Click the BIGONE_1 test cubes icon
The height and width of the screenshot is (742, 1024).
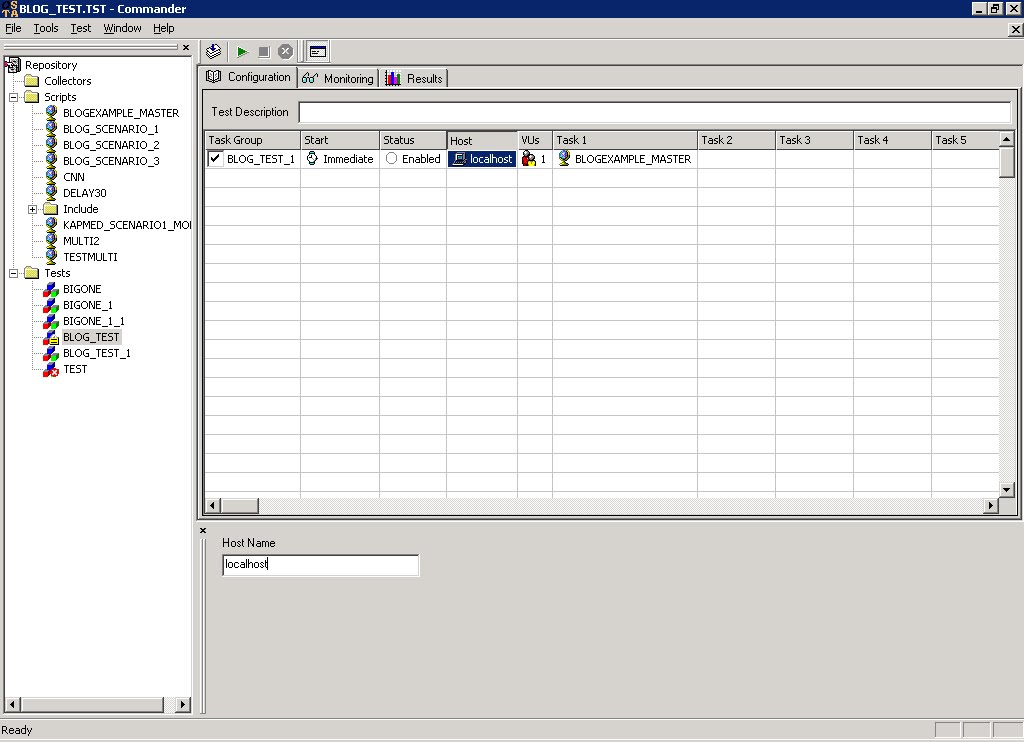coord(50,305)
